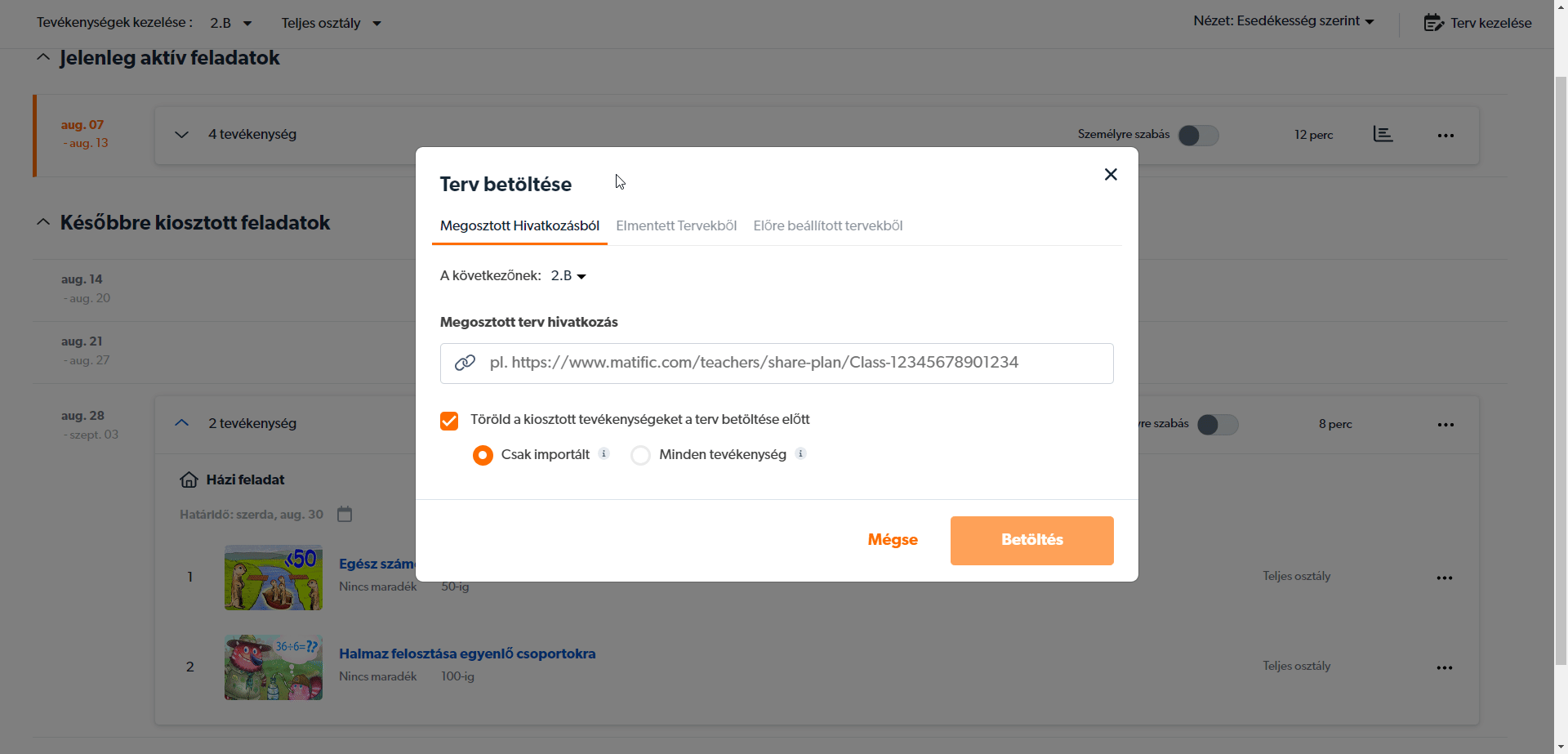Open the A következőnek 2.B class dropdown
This screenshot has width=1568, height=754.
568,276
